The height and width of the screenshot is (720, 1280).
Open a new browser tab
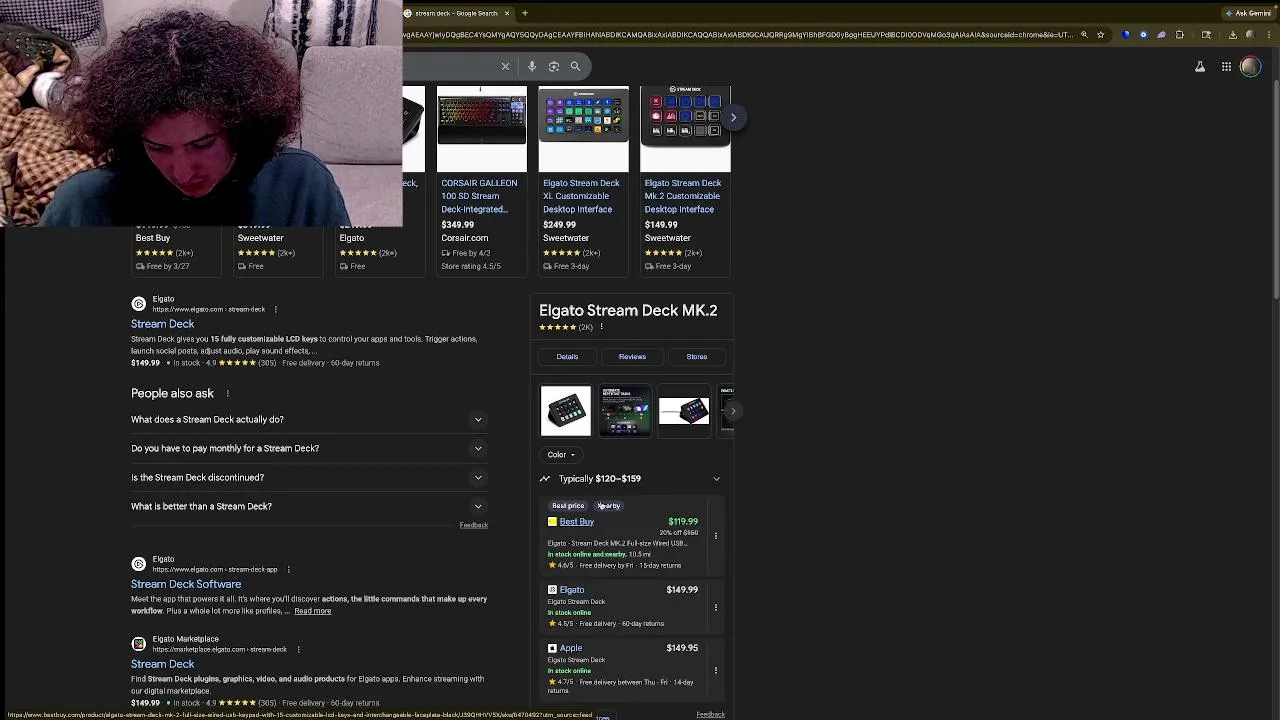524,13
